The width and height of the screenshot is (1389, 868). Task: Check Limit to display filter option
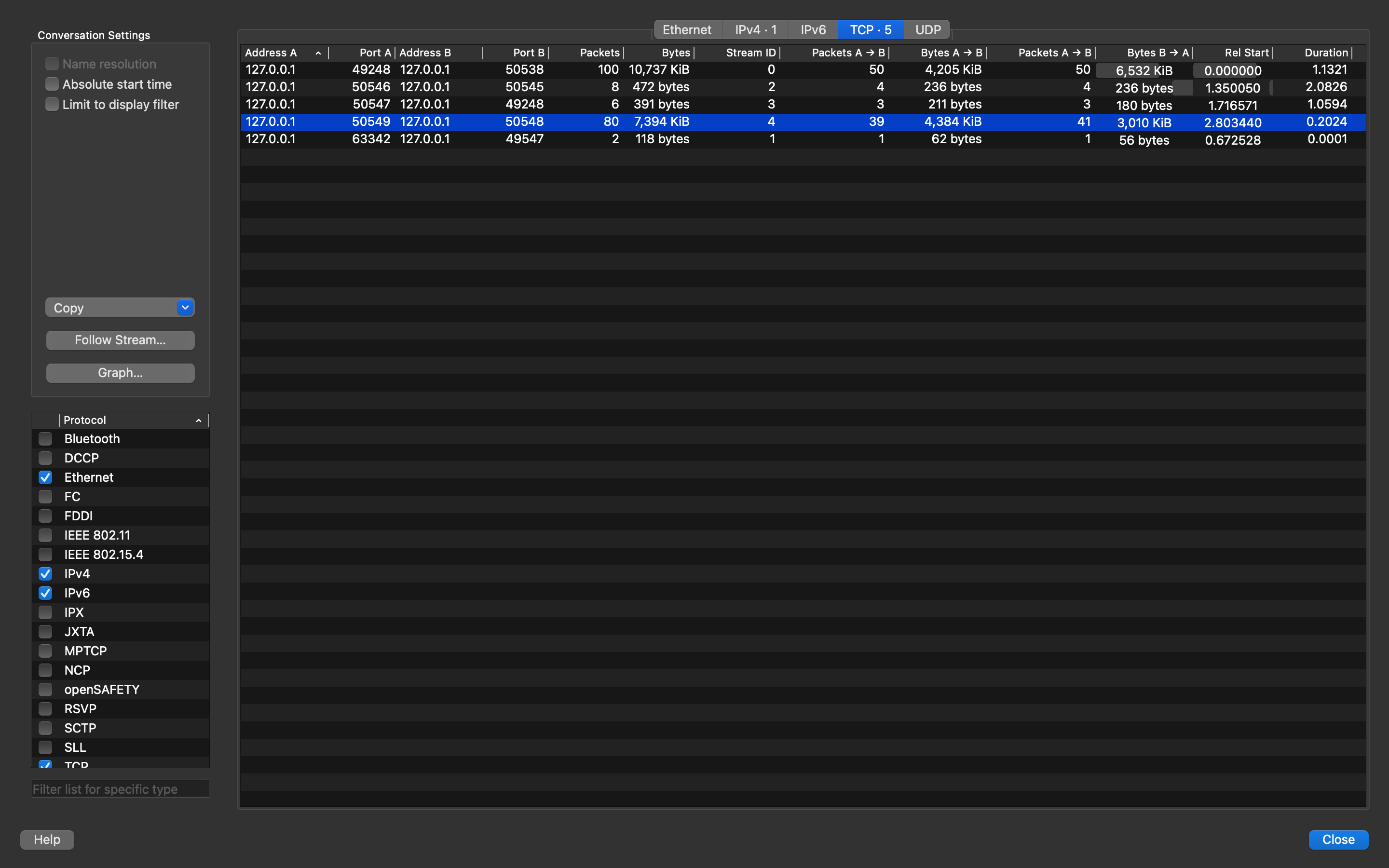point(52,104)
